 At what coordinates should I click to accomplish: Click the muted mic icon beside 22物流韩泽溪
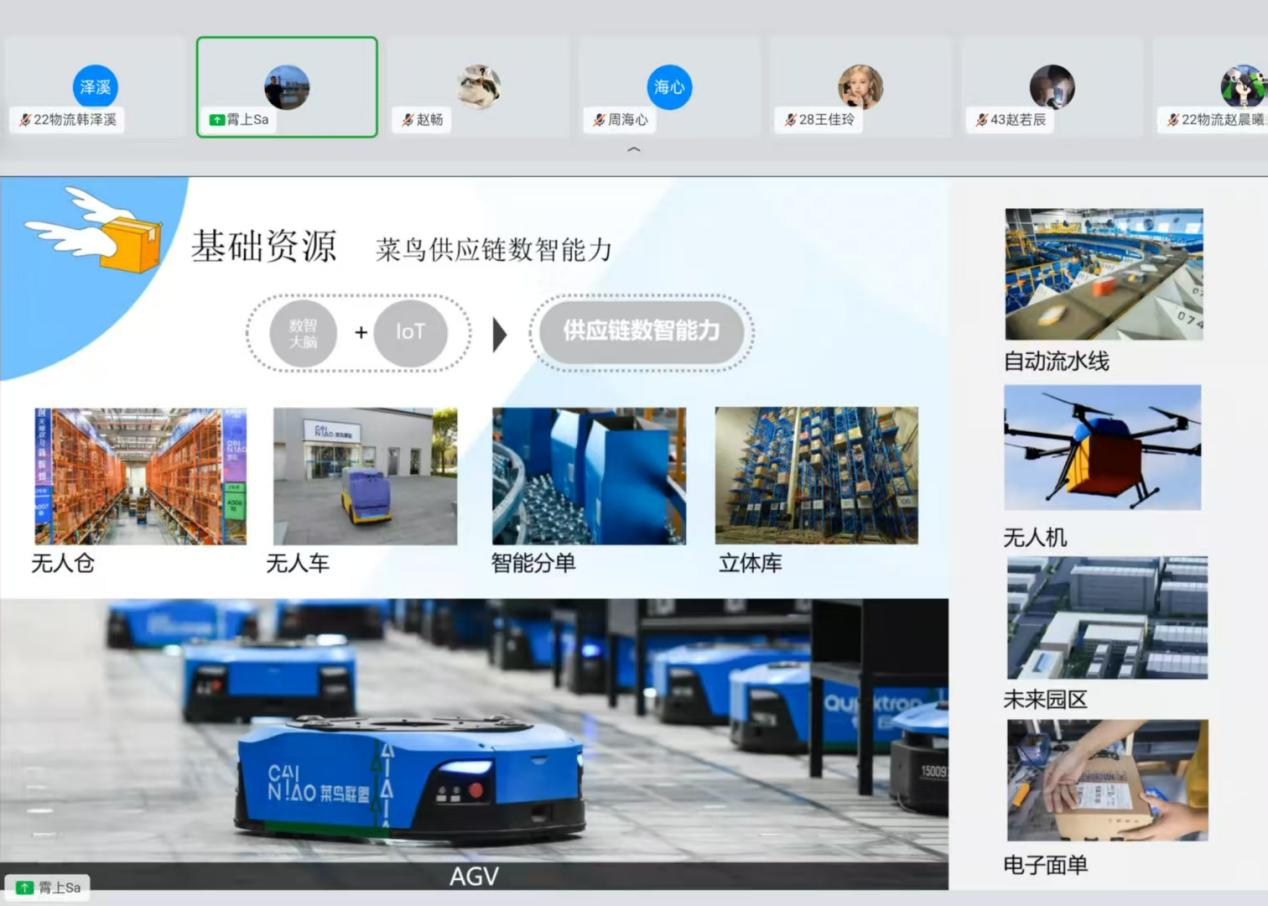pyautogui.click(x=25, y=120)
